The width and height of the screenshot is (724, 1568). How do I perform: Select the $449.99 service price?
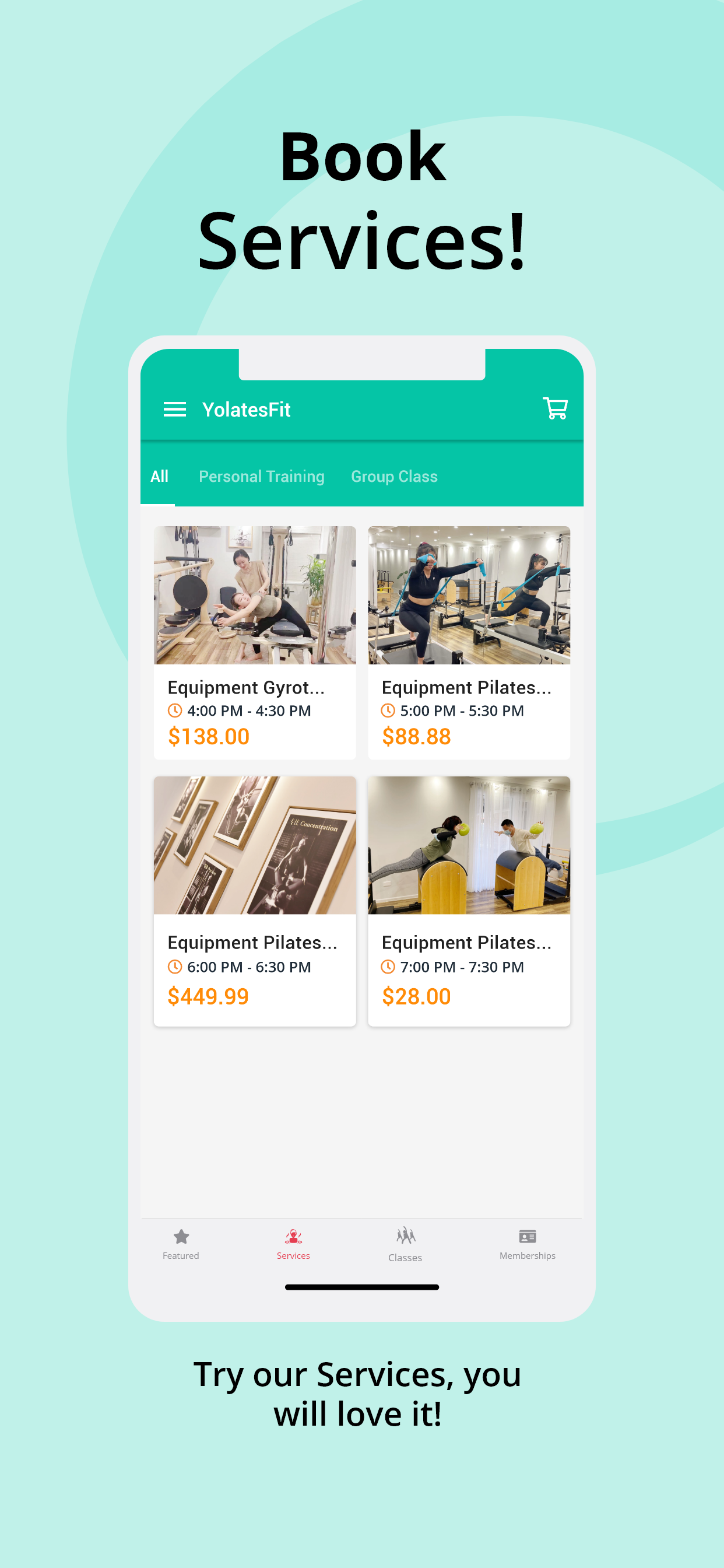(208, 996)
